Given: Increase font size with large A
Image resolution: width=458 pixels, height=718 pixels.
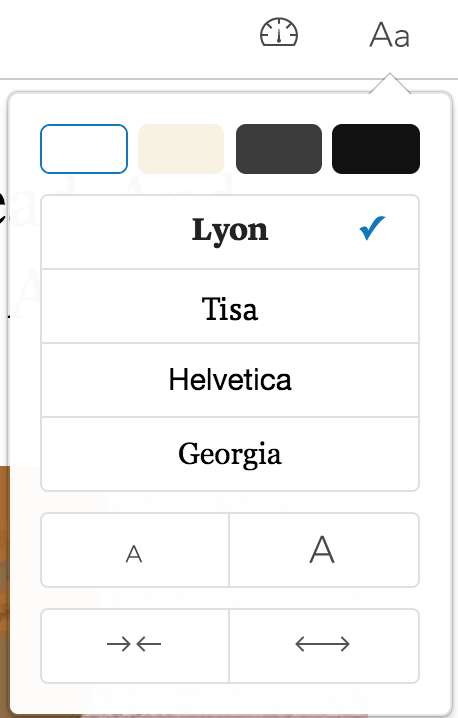Looking at the screenshot, I should click(x=324, y=550).
